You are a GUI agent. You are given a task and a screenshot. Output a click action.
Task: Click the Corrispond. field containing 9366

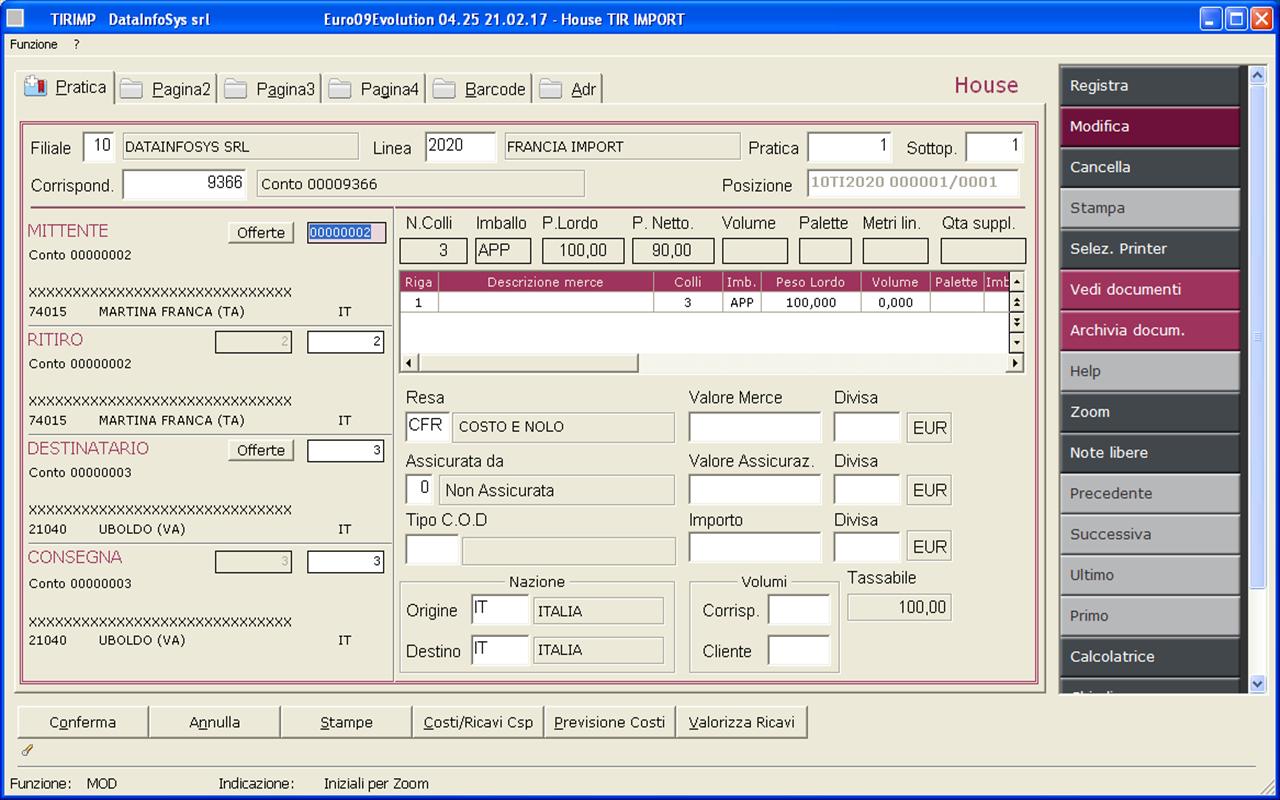(x=185, y=184)
